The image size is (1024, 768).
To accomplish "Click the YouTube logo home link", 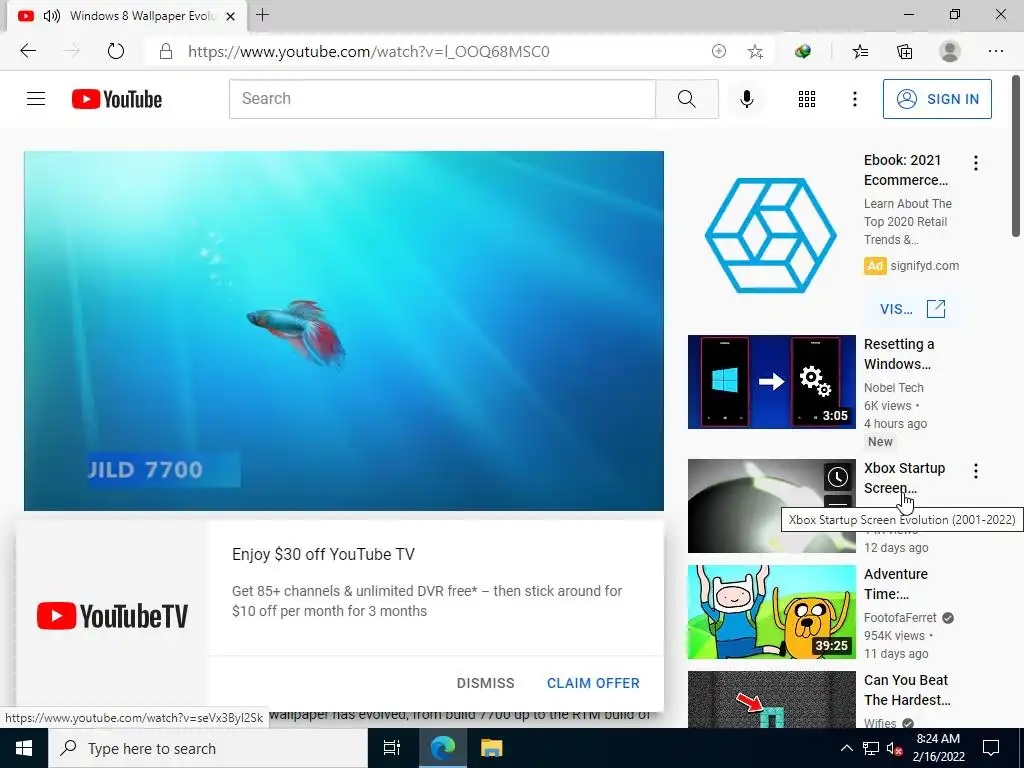I will click(117, 99).
